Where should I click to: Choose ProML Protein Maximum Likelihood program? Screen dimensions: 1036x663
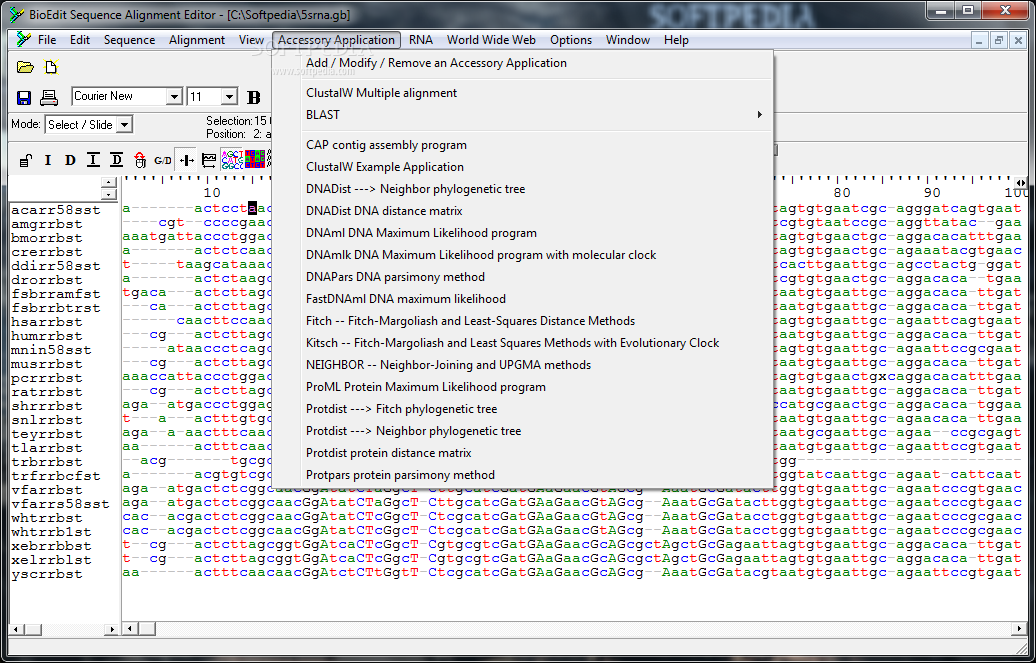click(522, 387)
